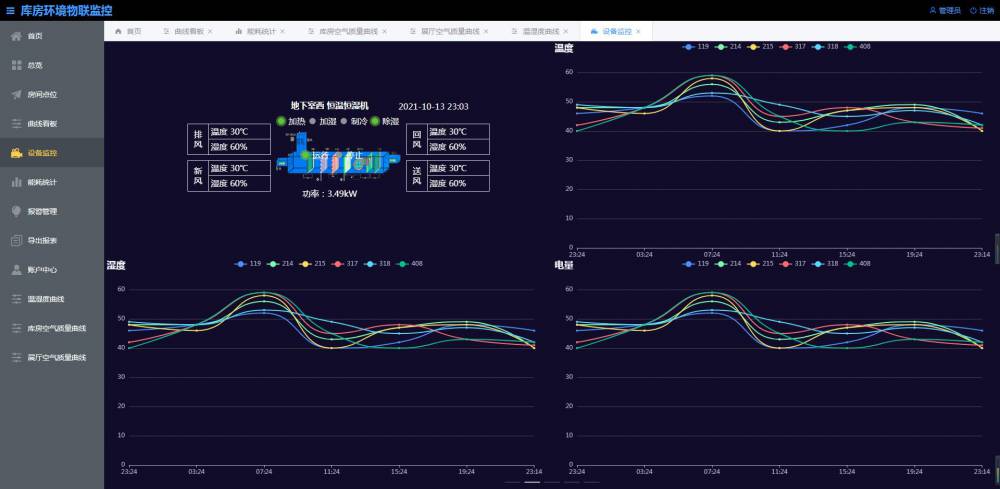Close the 能耗统计 tab
Screen dimensions: 1000x489
[283, 31]
